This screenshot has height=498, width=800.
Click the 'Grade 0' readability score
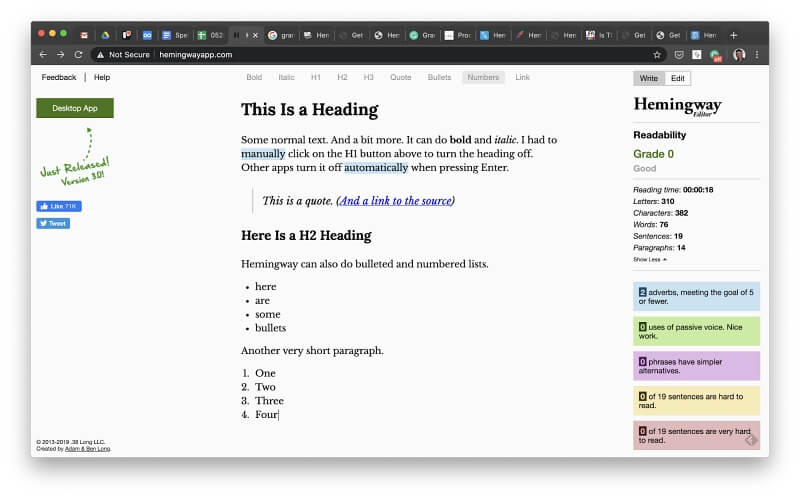(654, 154)
